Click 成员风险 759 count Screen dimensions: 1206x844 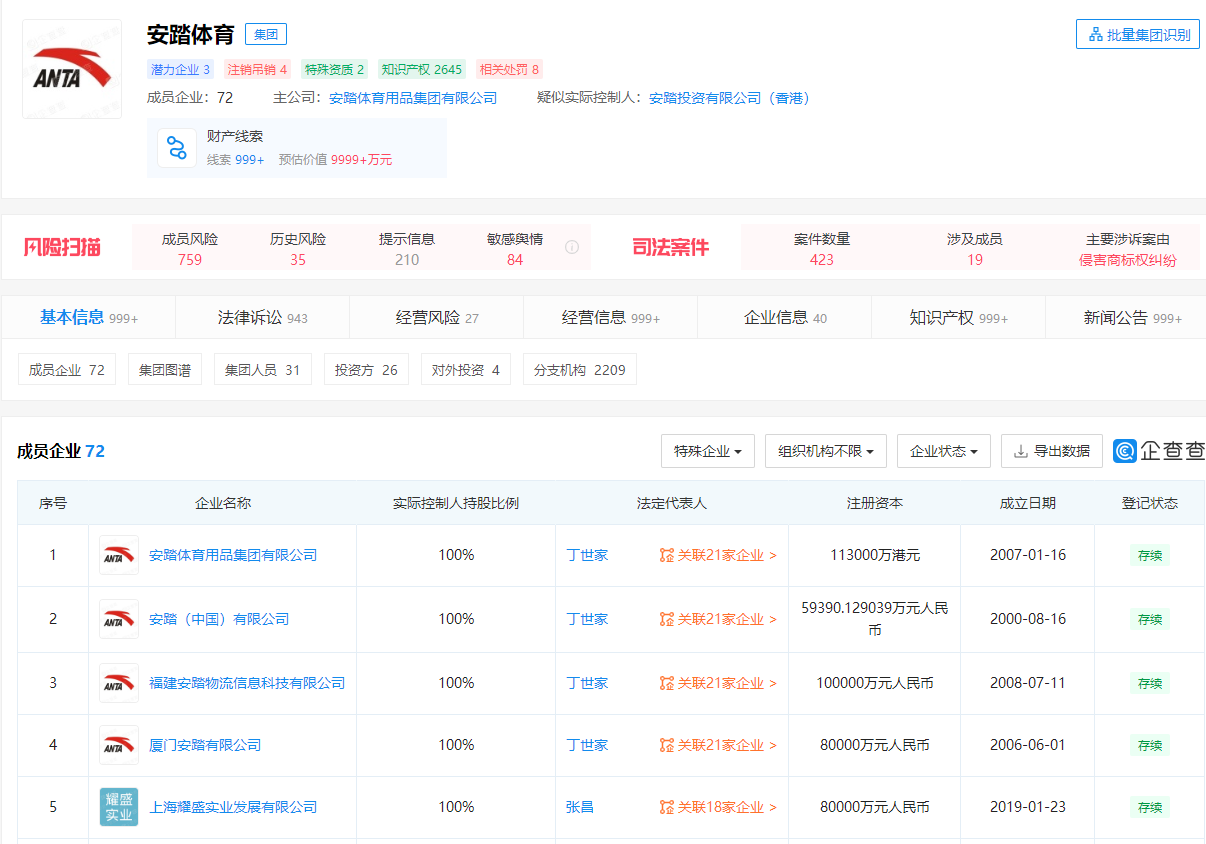pos(190,260)
